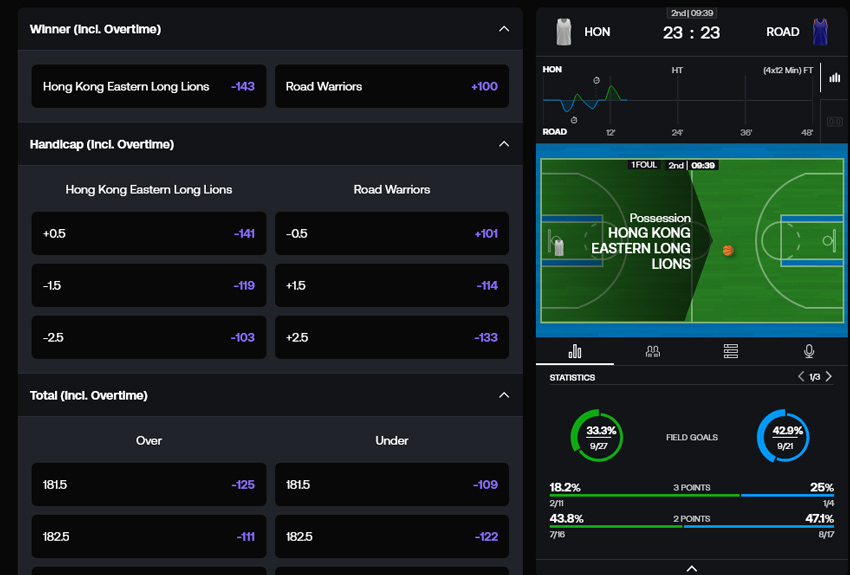Click the basketball on the court
Screen dimensions: 850x575
click(x=728, y=250)
